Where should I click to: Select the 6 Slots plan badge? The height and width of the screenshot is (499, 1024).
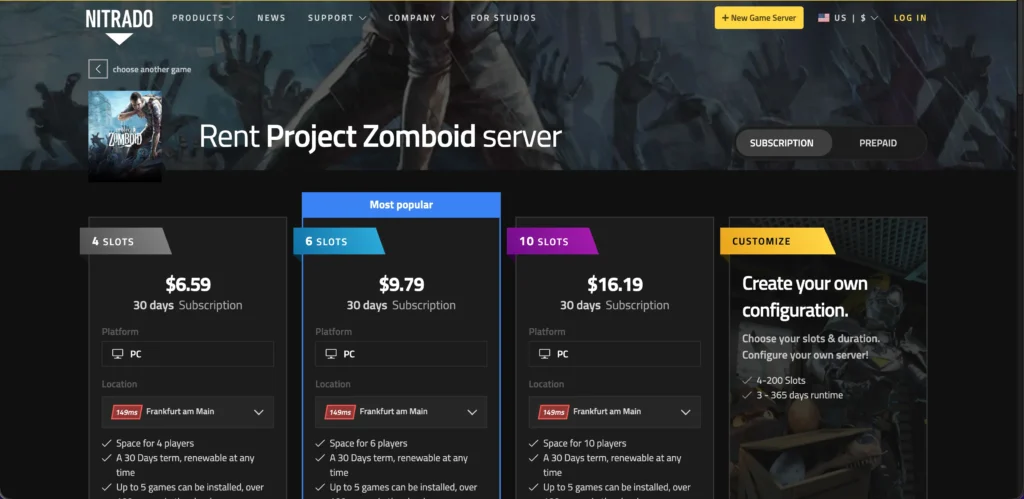[338, 241]
